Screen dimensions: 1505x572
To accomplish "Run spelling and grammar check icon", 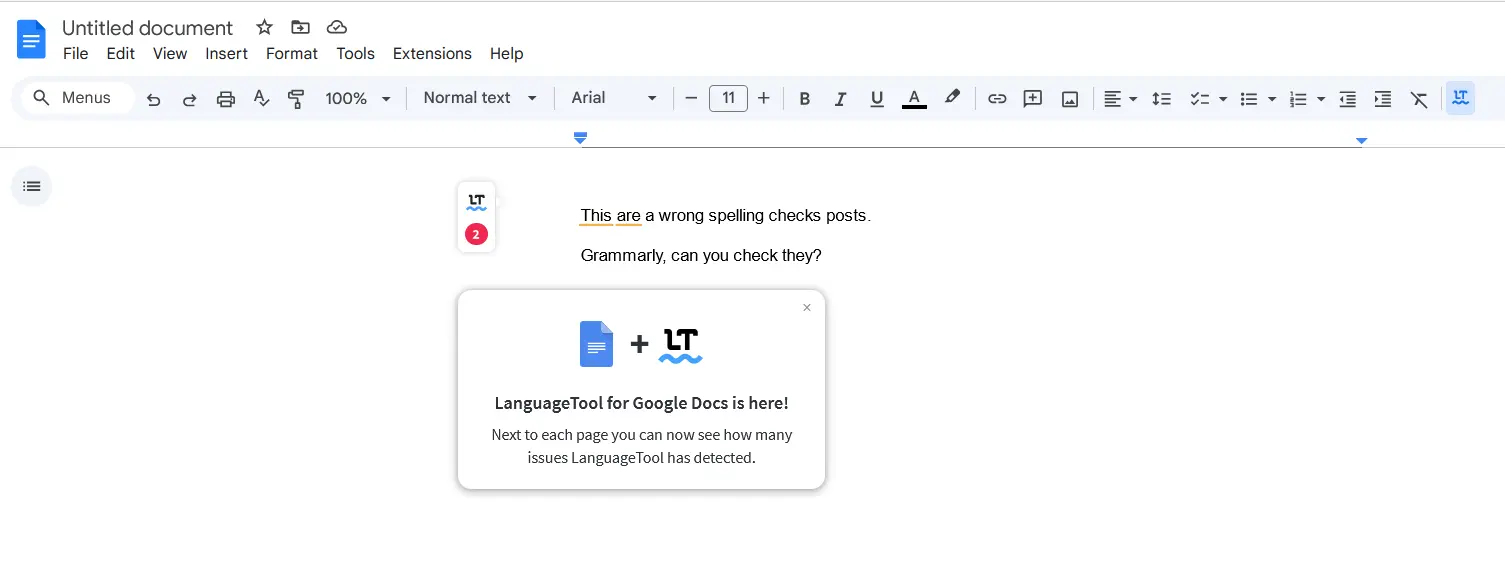I will (x=261, y=98).
